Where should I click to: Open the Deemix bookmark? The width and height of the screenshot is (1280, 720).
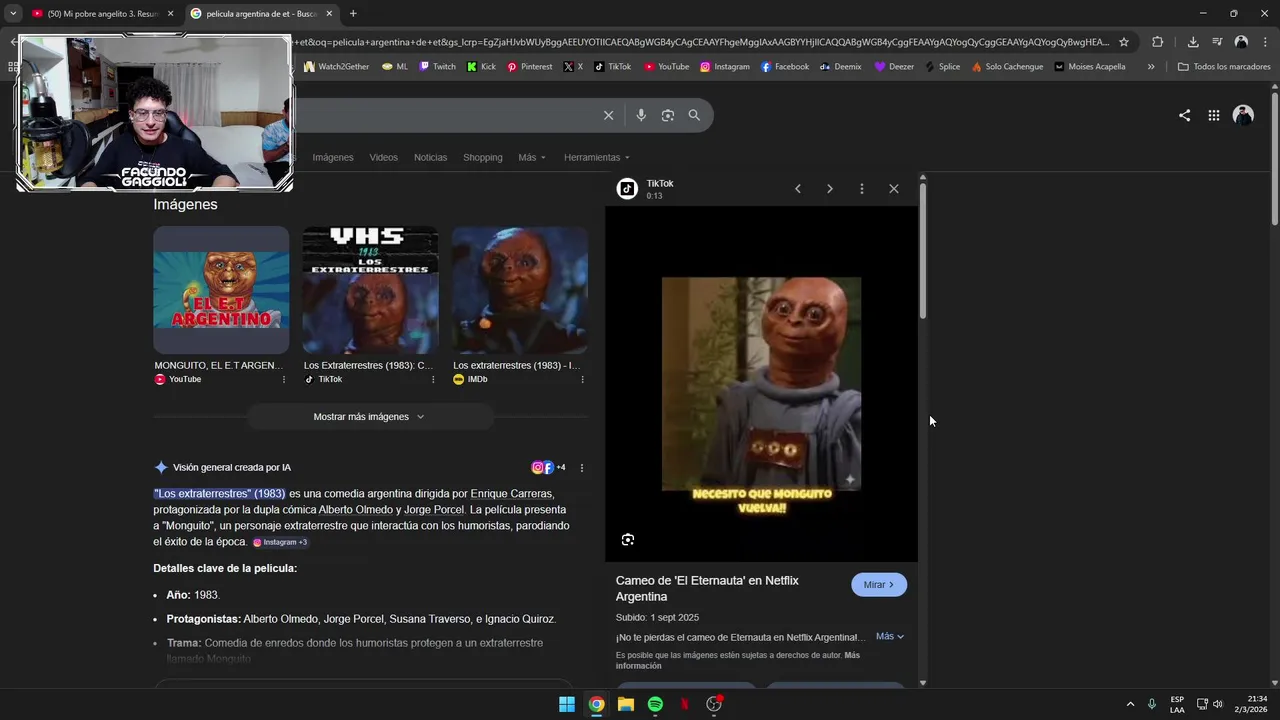840,67
